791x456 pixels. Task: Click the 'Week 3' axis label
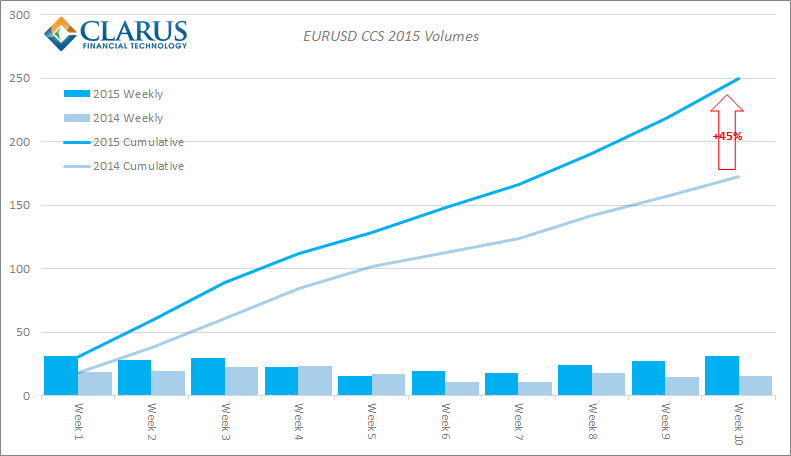click(x=225, y=421)
